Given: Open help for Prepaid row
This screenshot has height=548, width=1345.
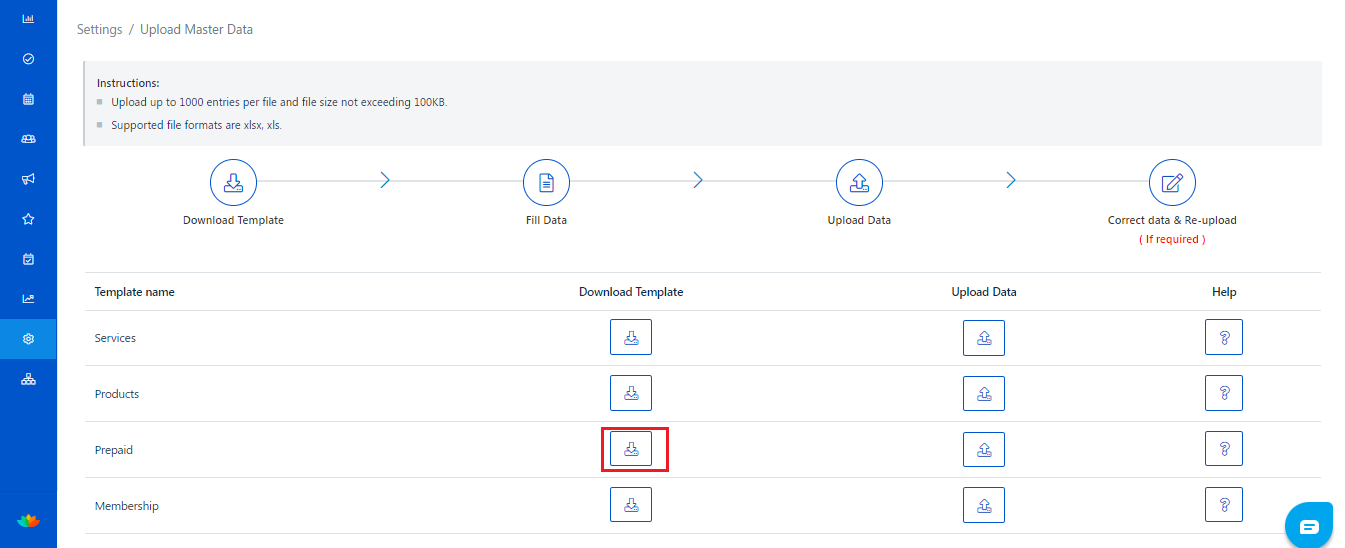Looking at the screenshot, I should pyautogui.click(x=1224, y=449).
